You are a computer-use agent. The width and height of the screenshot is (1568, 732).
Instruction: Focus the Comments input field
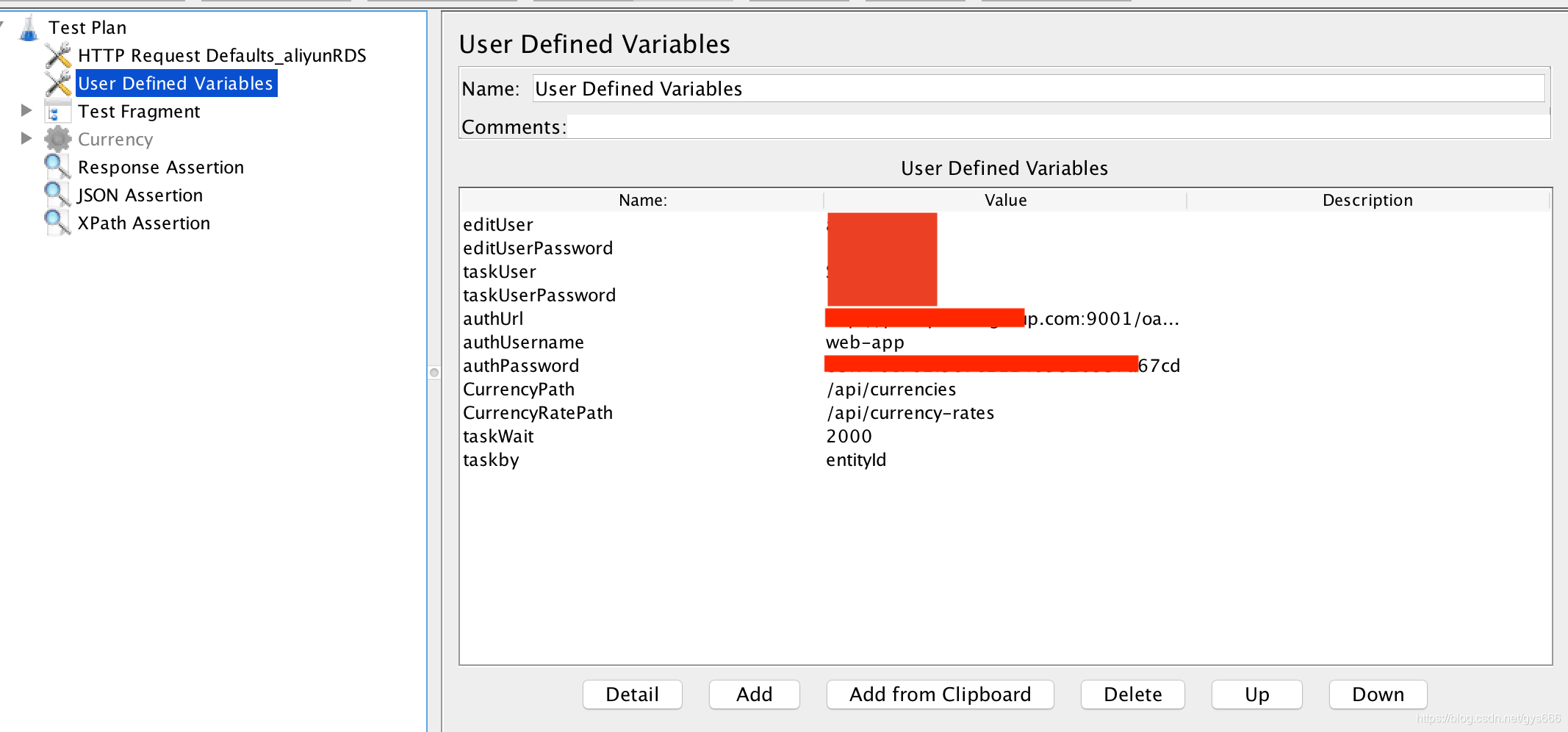tap(1059, 126)
